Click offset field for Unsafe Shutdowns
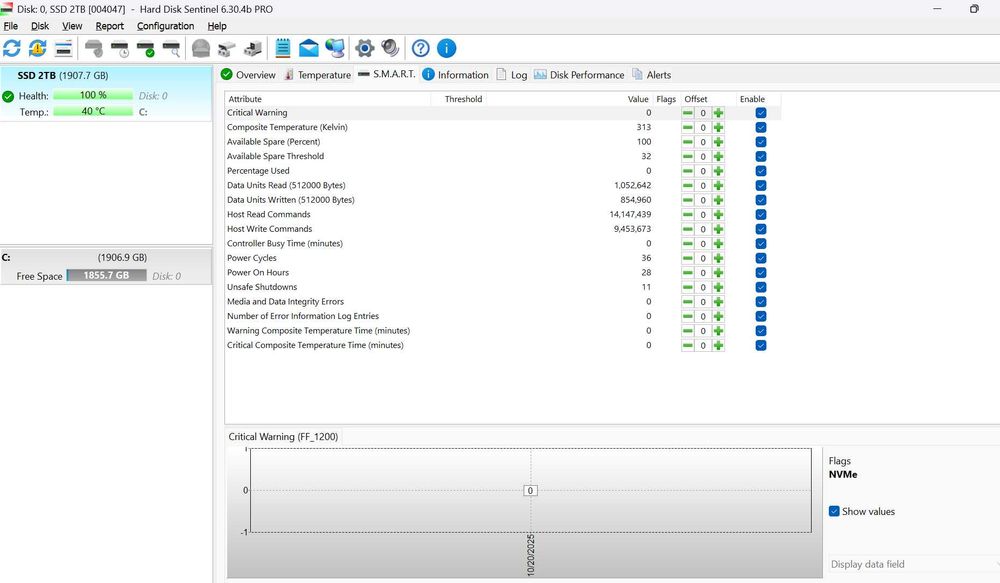The width and height of the screenshot is (1000, 583). click(x=703, y=288)
